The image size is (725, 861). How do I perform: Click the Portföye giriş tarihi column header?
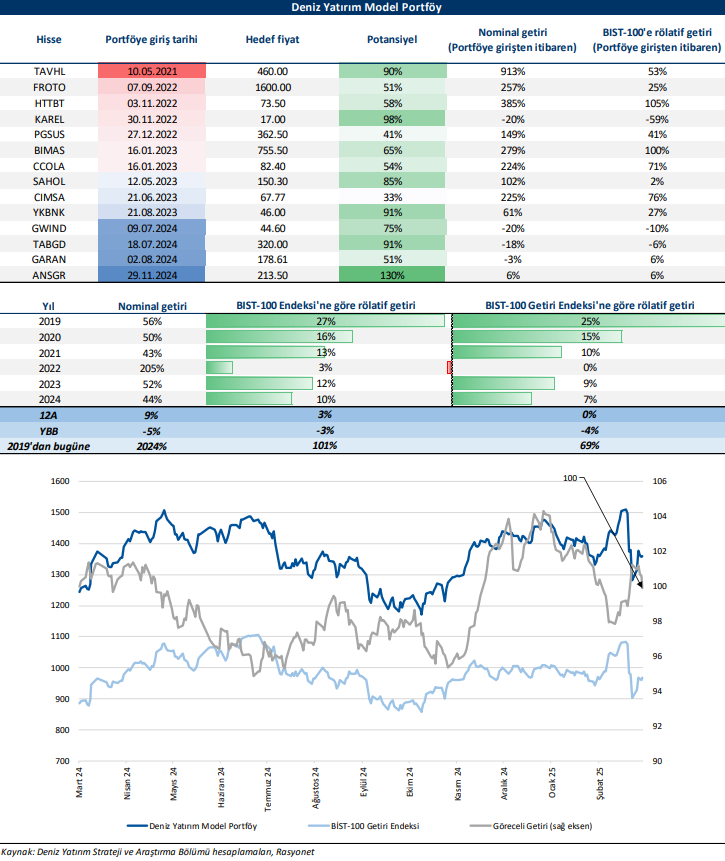point(151,40)
